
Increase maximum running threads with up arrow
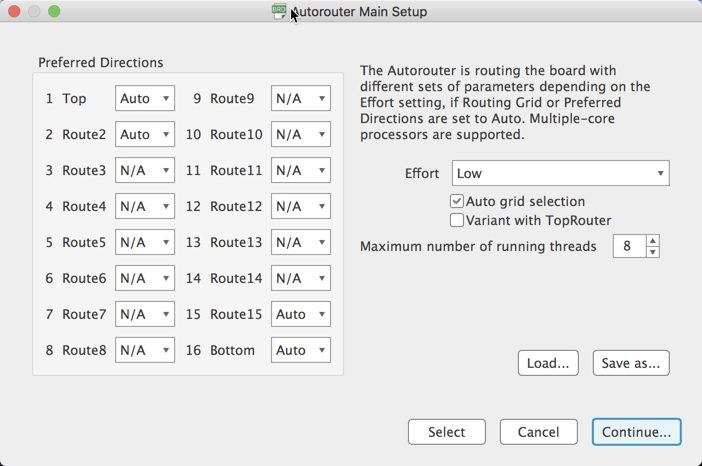click(x=653, y=241)
